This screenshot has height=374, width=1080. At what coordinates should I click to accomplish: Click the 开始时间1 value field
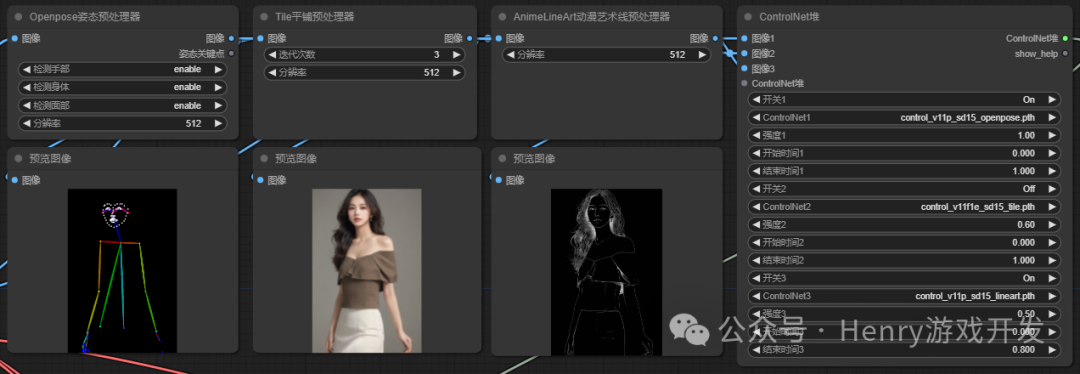(904, 153)
